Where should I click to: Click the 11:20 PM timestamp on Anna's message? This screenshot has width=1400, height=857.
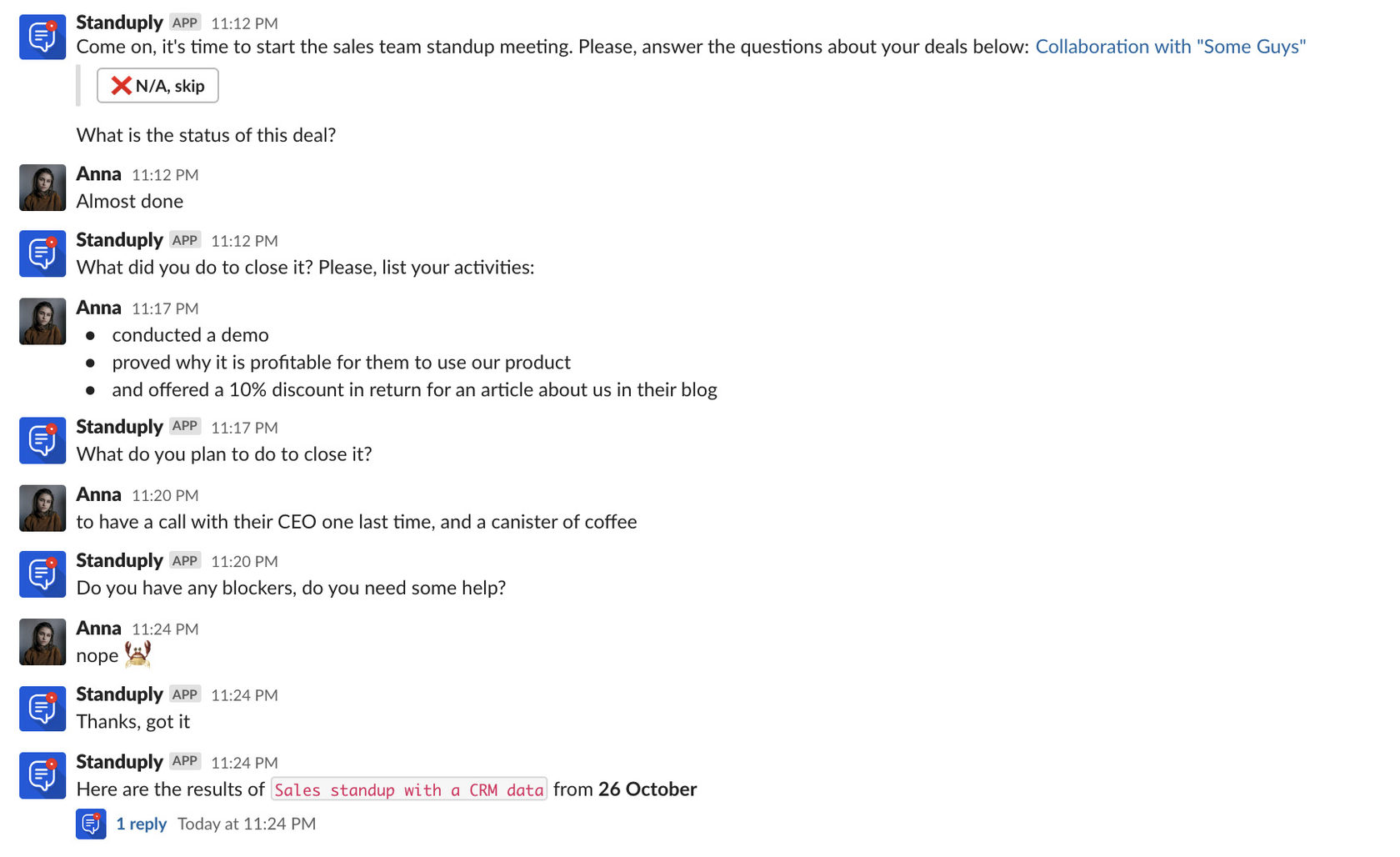(165, 496)
